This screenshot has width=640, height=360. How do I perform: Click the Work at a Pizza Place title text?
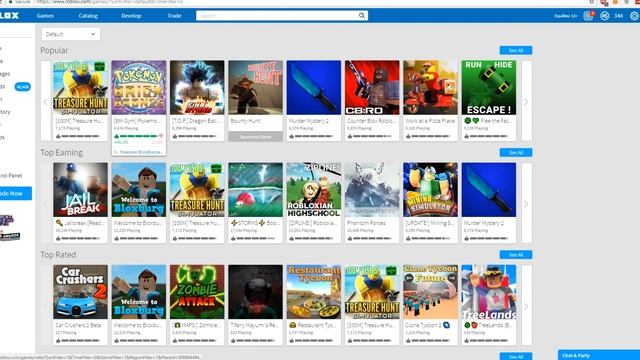430,121
